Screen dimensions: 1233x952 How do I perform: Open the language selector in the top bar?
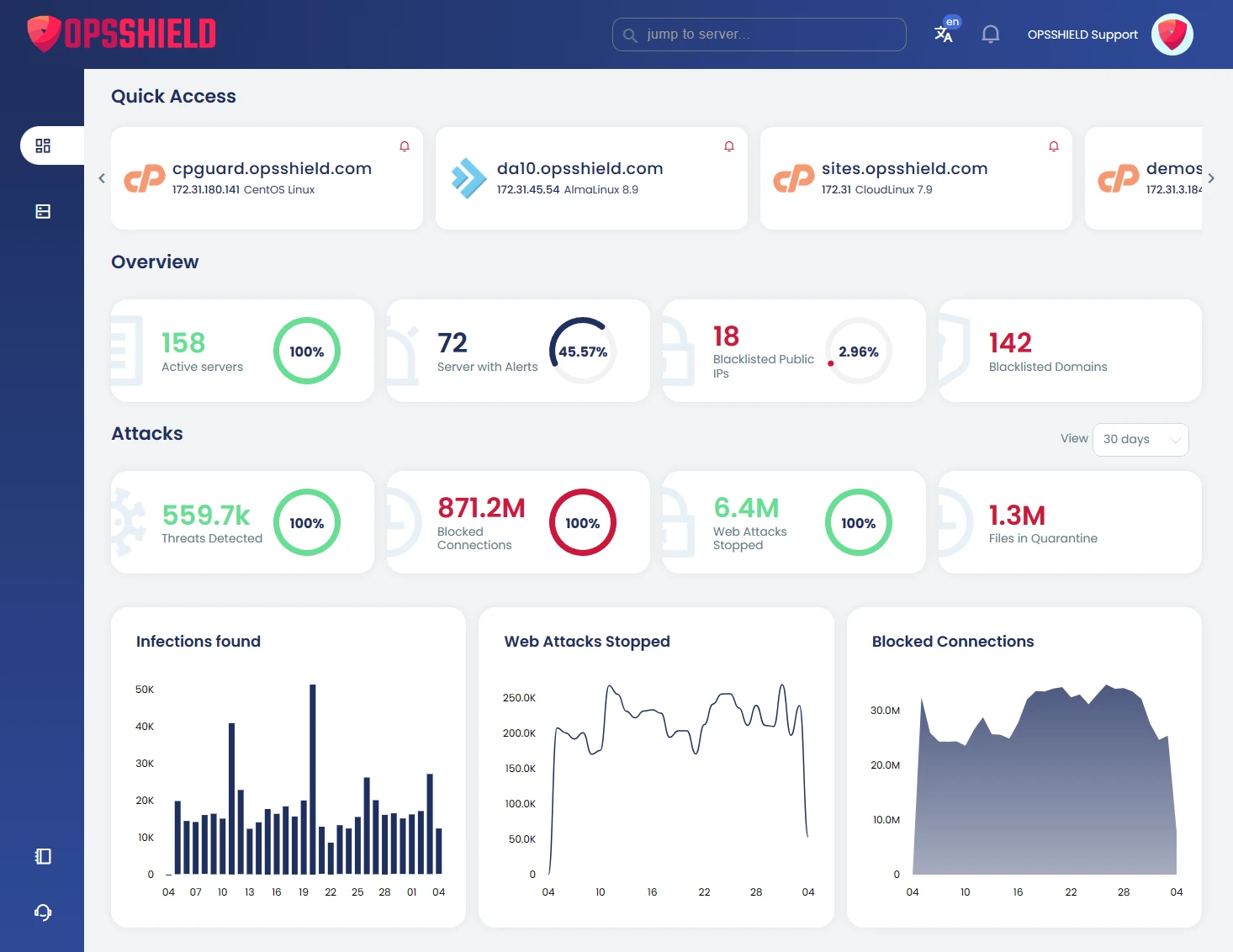945,34
